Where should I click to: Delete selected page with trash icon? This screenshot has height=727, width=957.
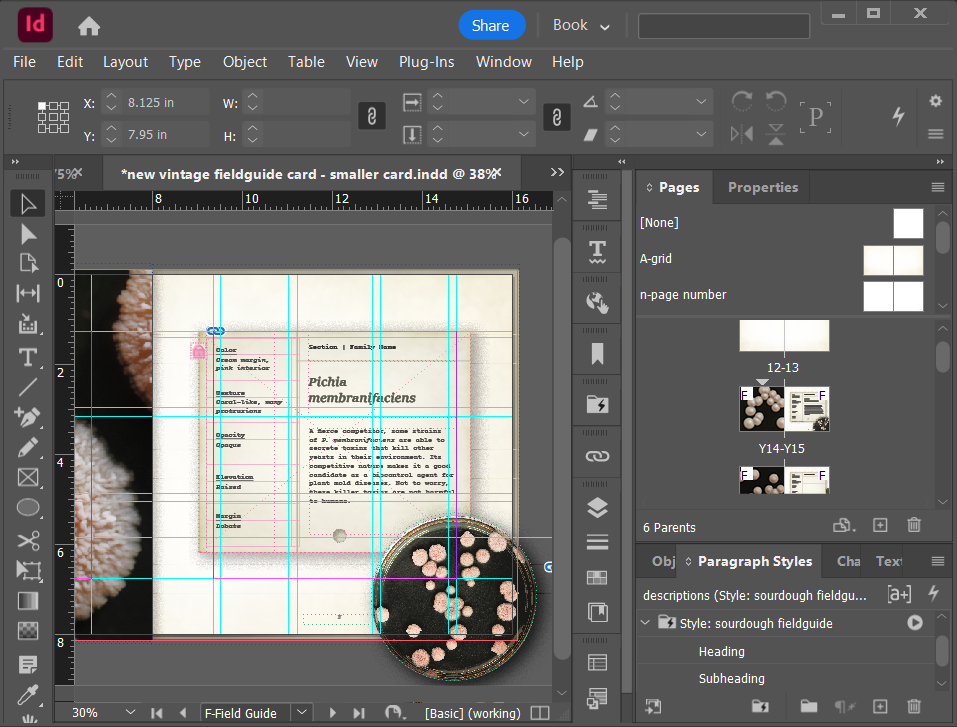tap(913, 526)
